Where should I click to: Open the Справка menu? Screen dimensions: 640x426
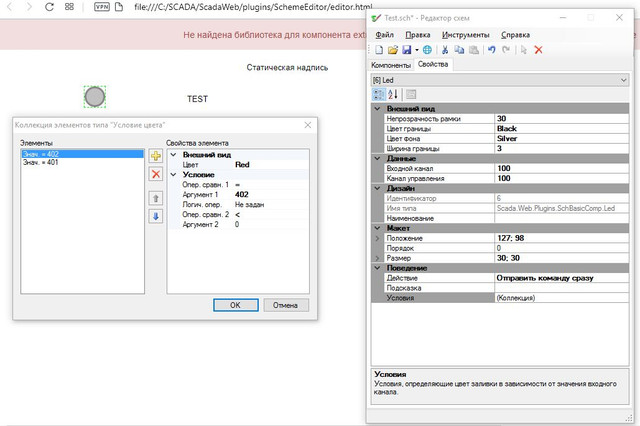click(515, 35)
